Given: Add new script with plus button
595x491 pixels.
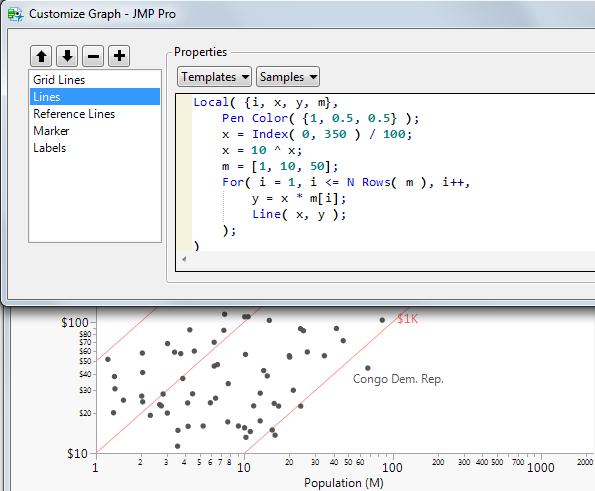Looking at the screenshot, I should [119, 56].
